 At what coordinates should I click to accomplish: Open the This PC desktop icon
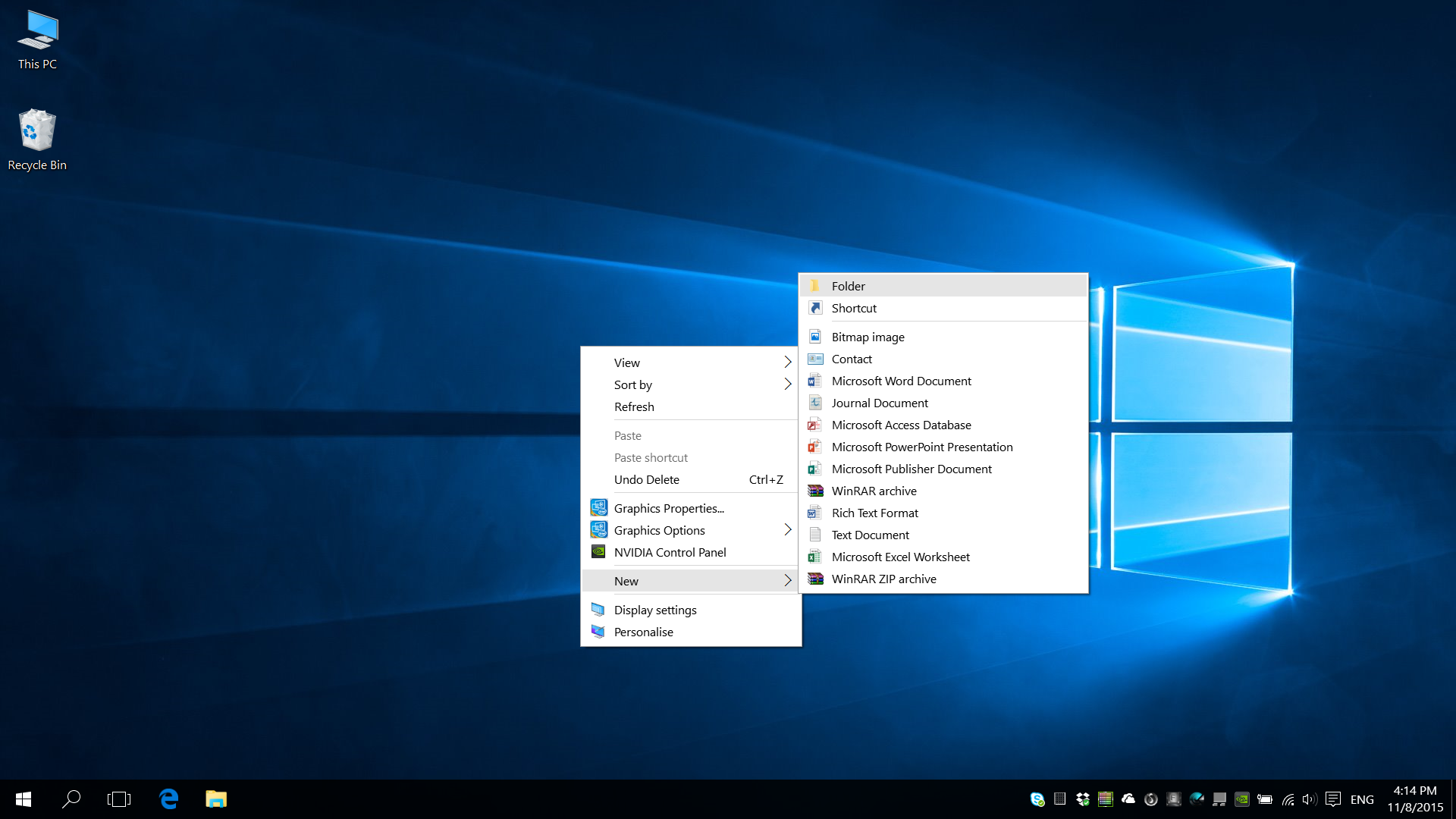[37, 41]
